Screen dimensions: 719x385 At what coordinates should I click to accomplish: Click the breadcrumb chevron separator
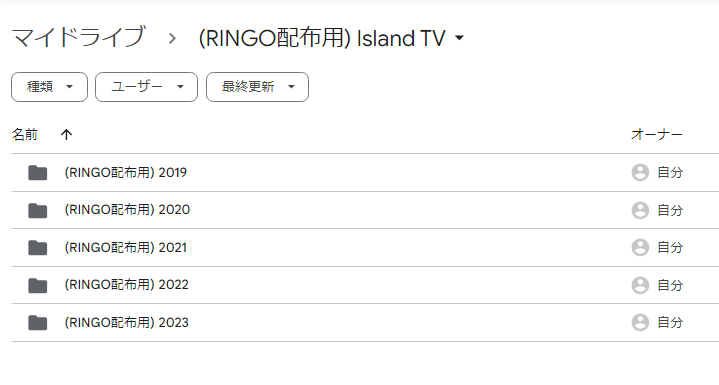(x=172, y=38)
